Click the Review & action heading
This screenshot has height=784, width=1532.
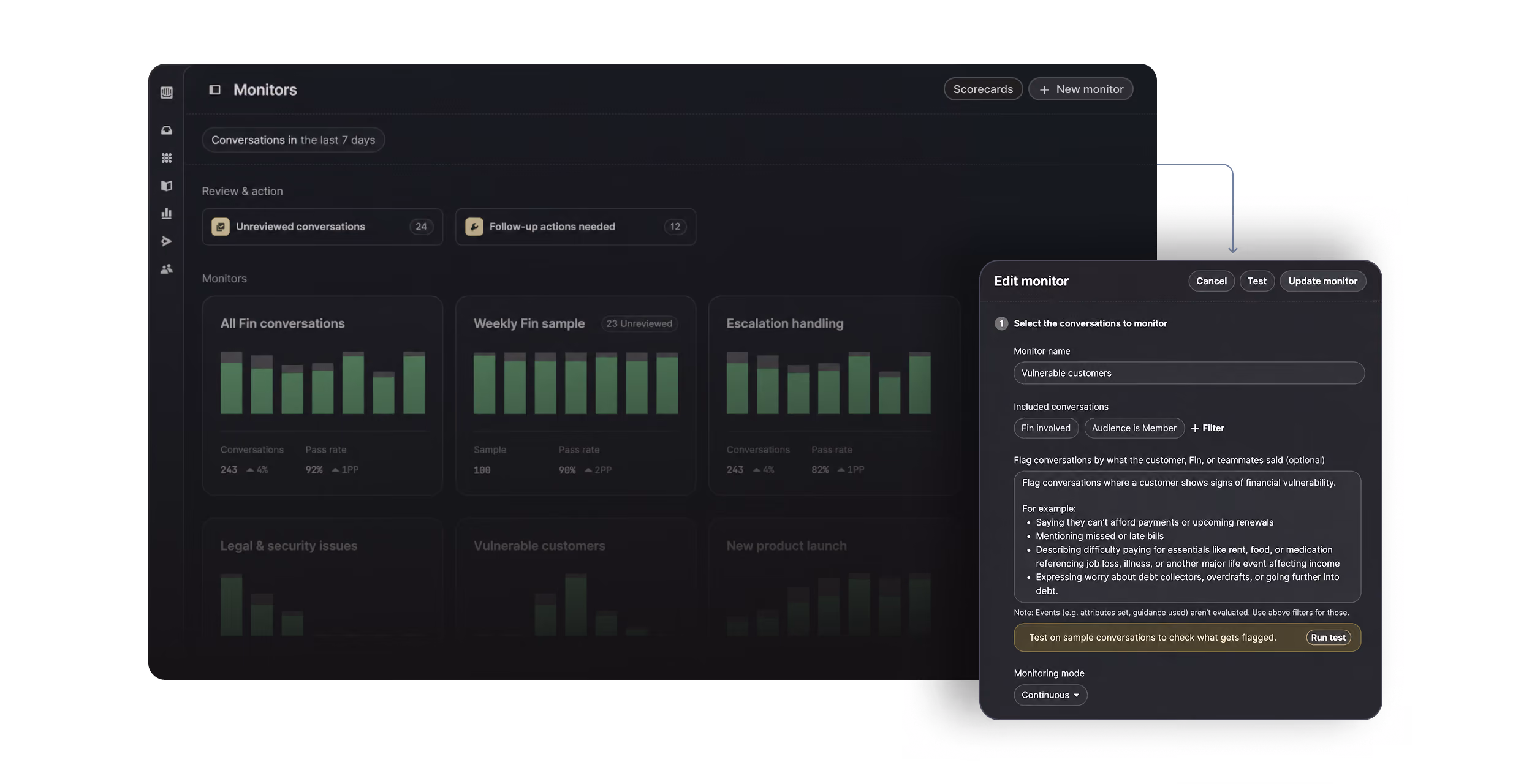(243, 191)
